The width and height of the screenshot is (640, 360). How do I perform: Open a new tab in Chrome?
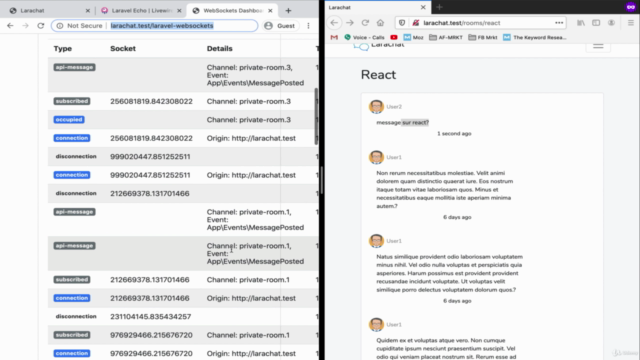[x=288, y=11]
